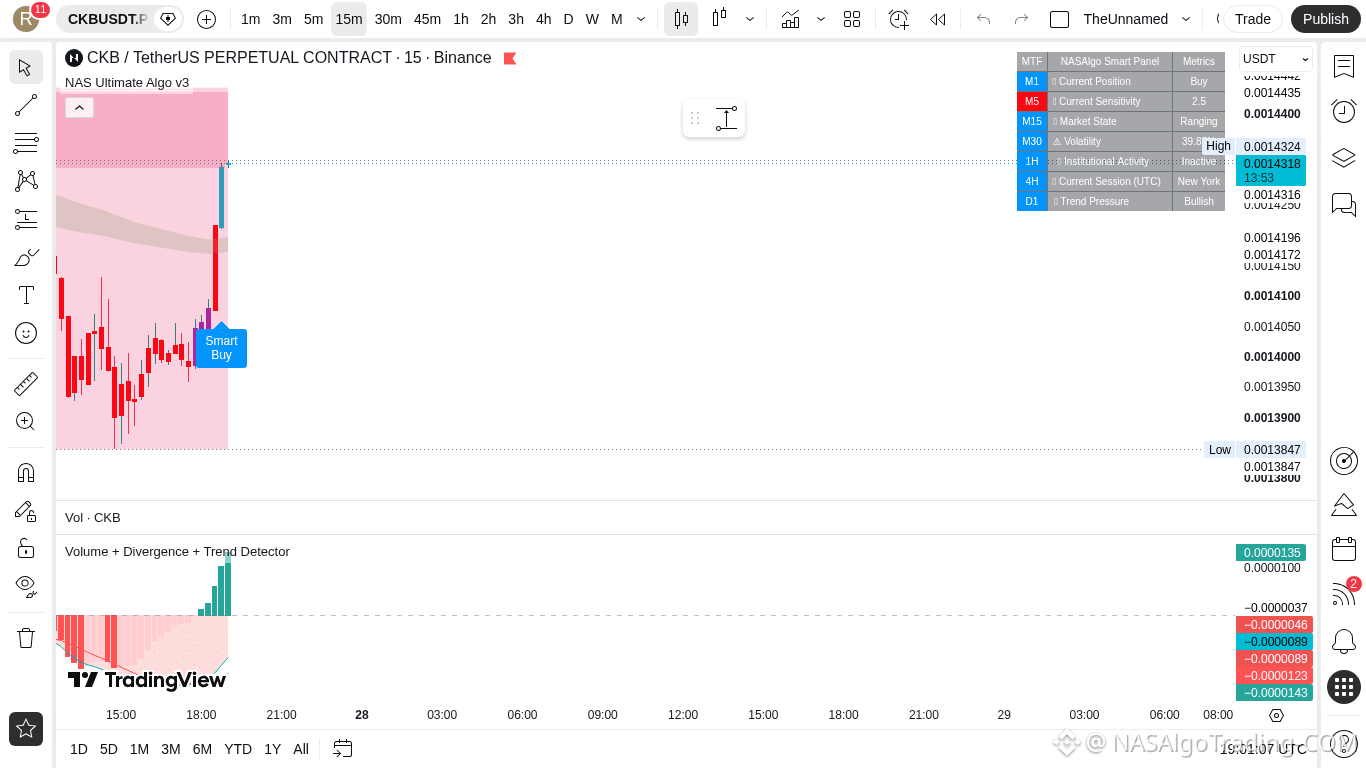Open the Trade button
This screenshot has height=768, width=1366.
(1252, 19)
